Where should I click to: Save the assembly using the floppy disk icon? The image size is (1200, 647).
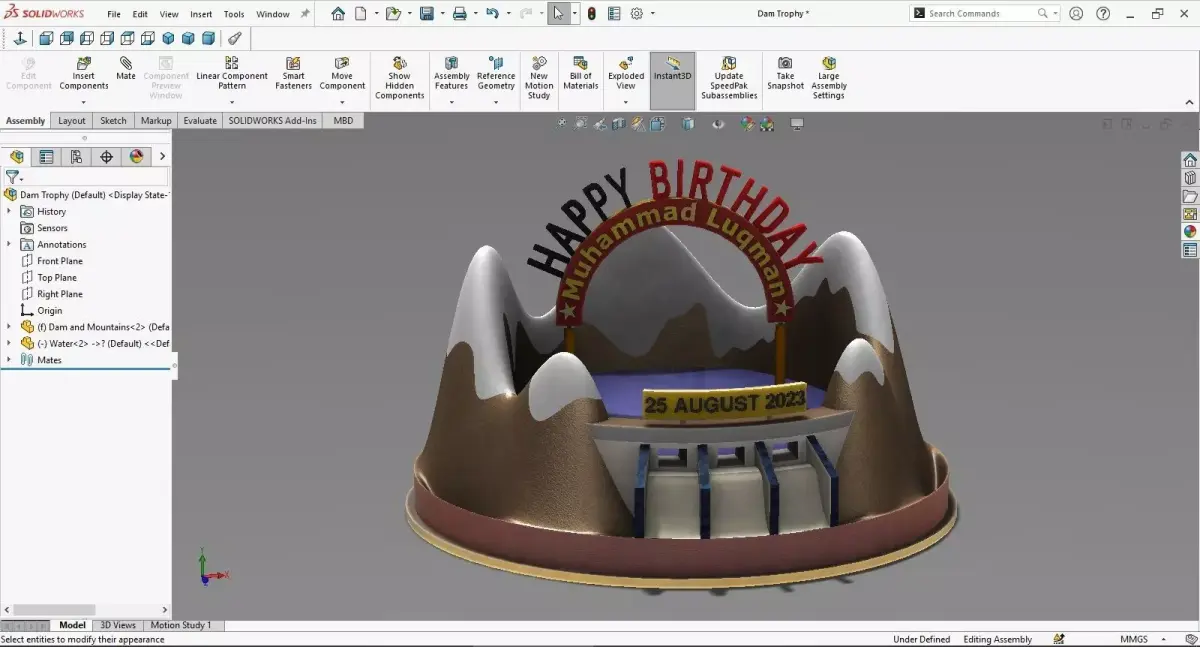[x=427, y=14]
